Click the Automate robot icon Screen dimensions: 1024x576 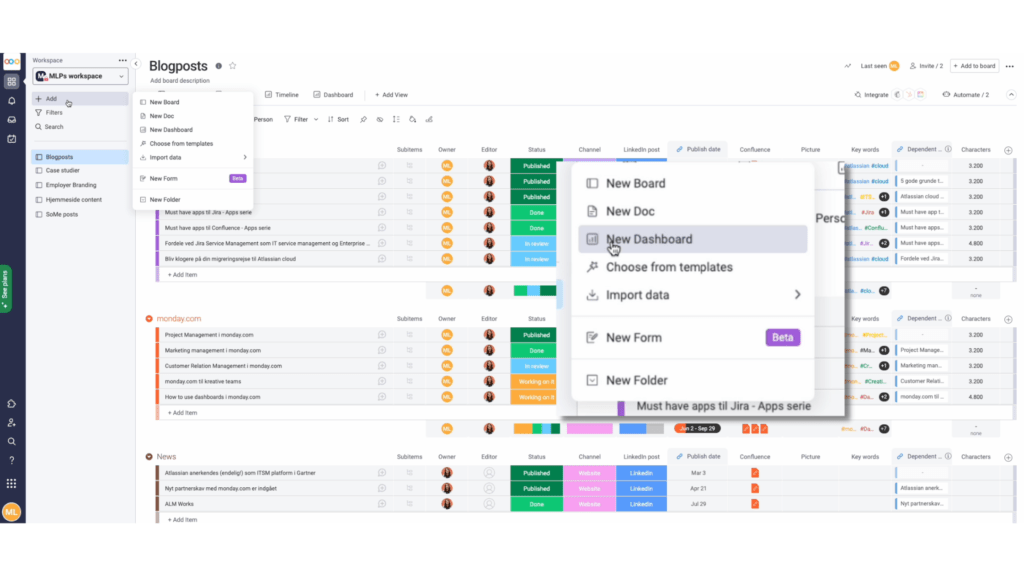pos(946,95)
